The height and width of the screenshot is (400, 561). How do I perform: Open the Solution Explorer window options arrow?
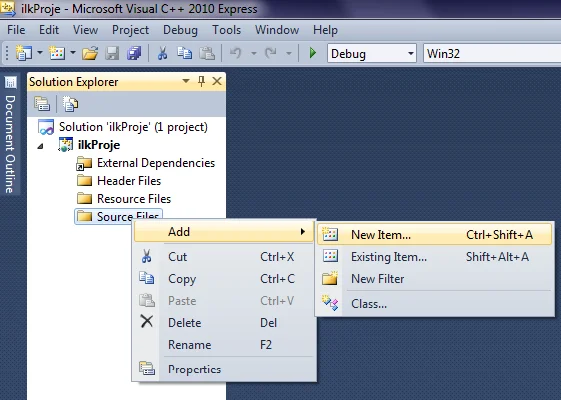click(x=186, y=81)
